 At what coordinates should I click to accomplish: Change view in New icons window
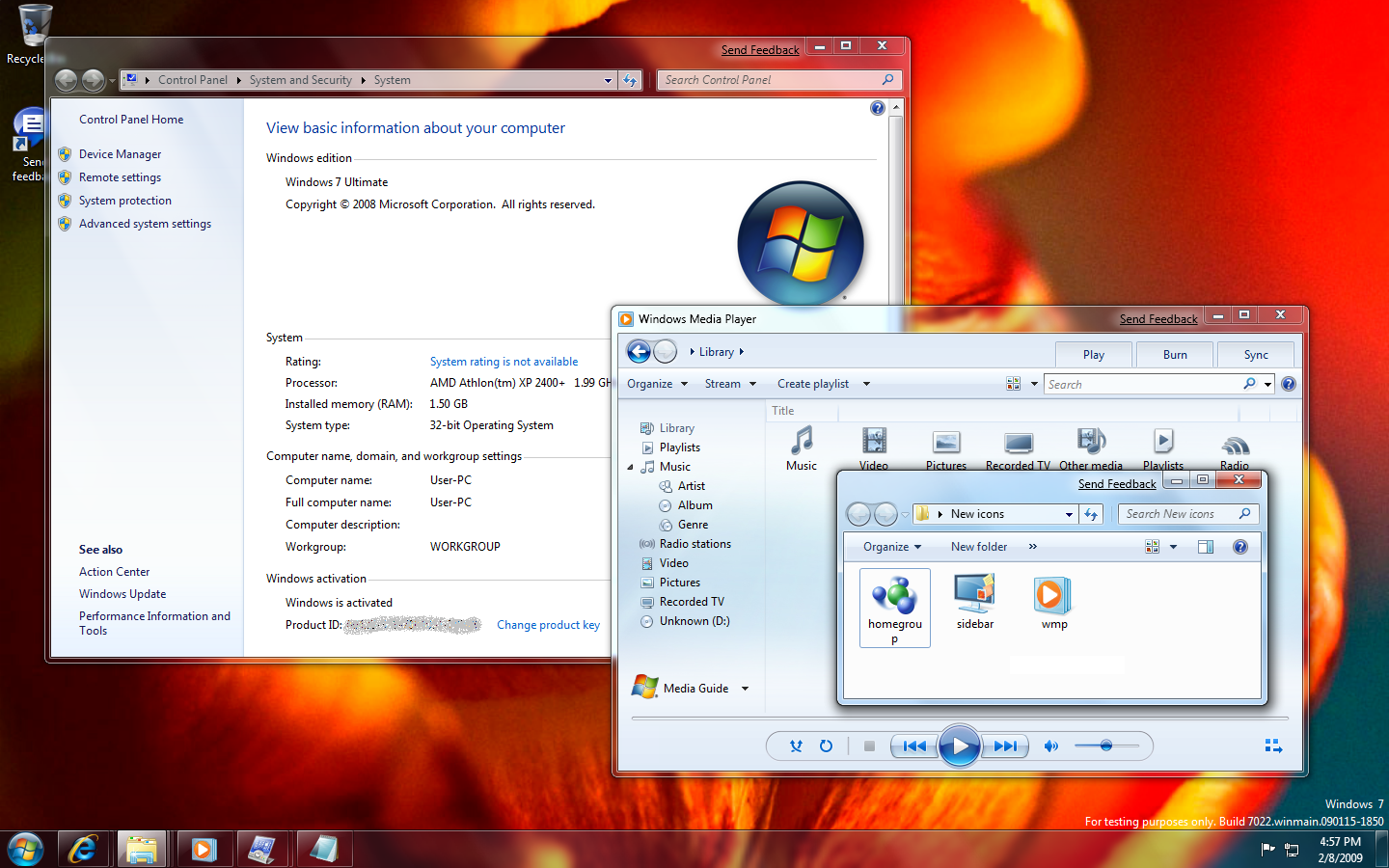(1152, 547)
